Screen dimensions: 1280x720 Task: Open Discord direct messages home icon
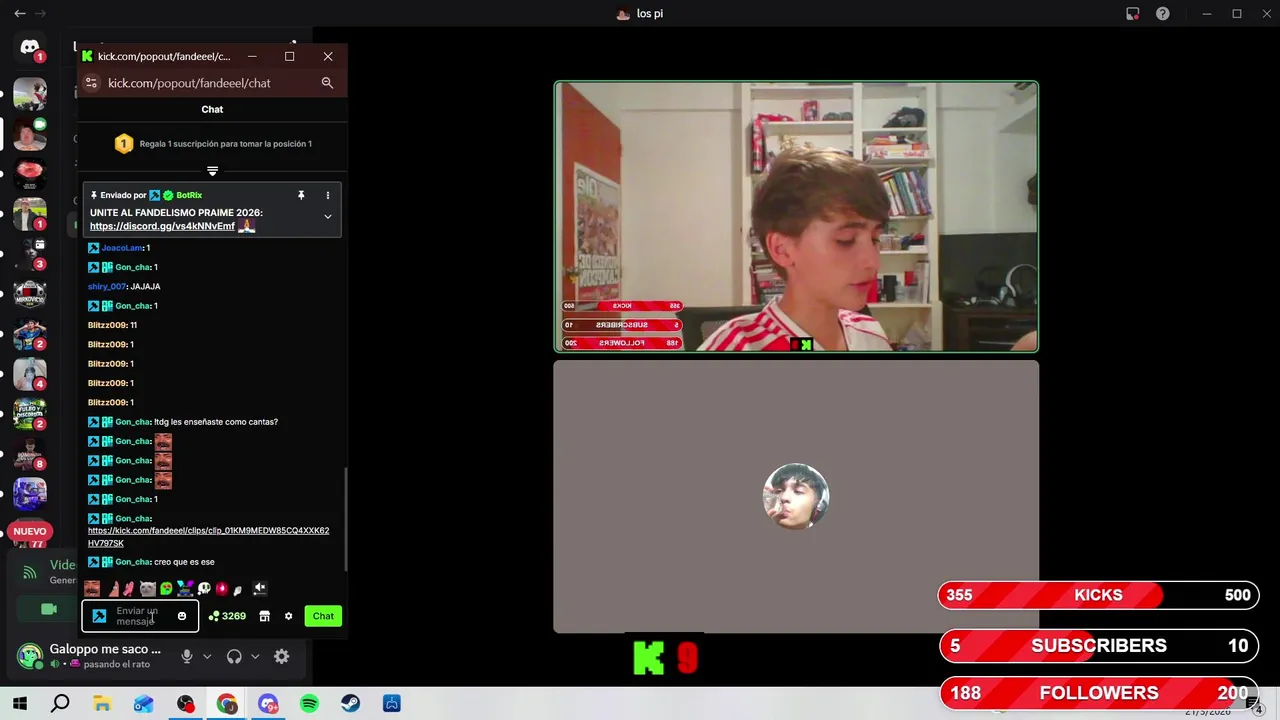pyautogui.click(x=30, y=47)
